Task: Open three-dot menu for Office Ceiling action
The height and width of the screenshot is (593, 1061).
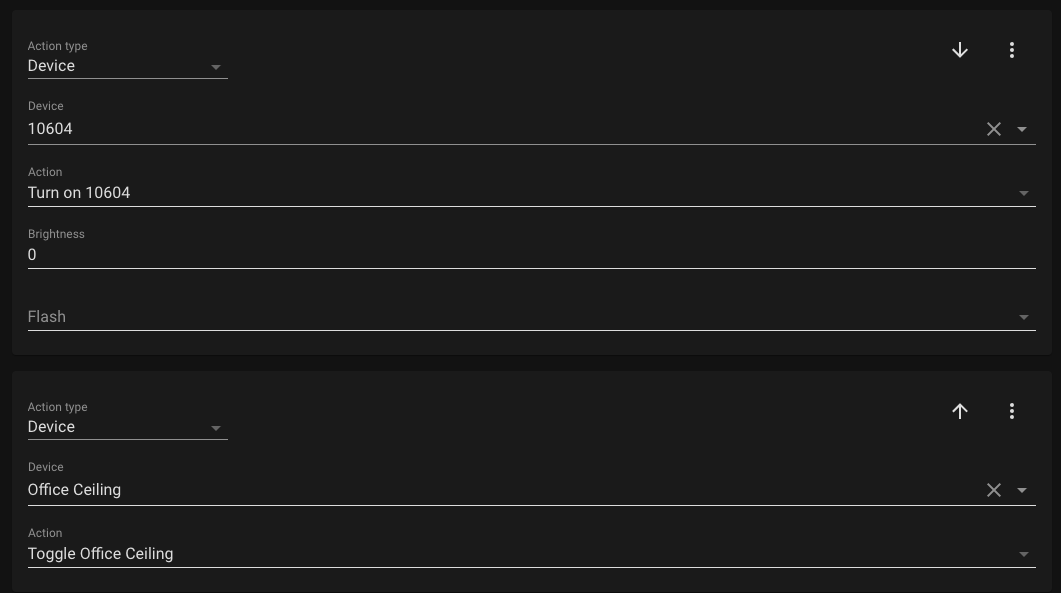Action: click(x=1012, y=411)
